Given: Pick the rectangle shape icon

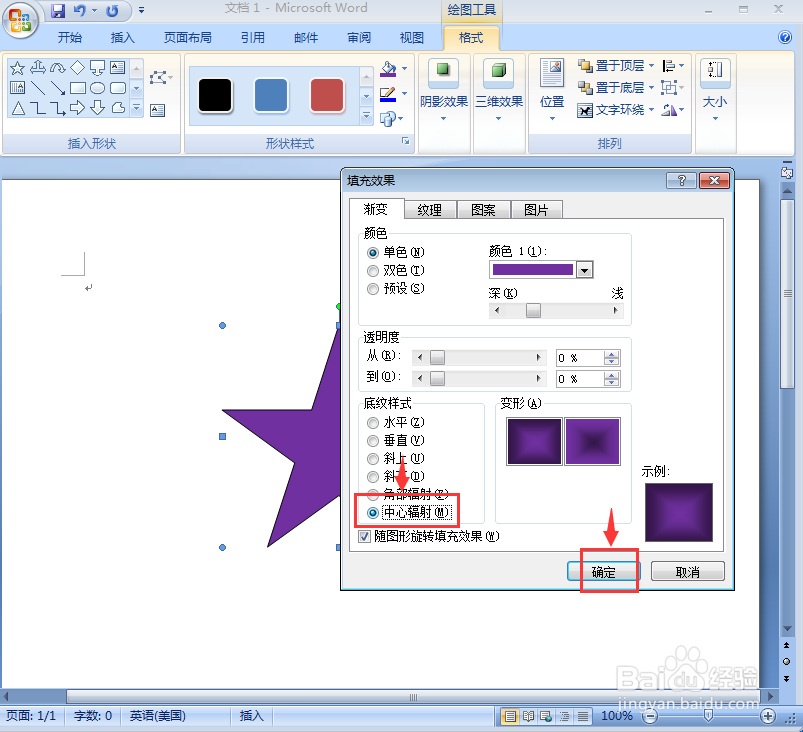Looking at the screenshot, I should coord(77,88).
